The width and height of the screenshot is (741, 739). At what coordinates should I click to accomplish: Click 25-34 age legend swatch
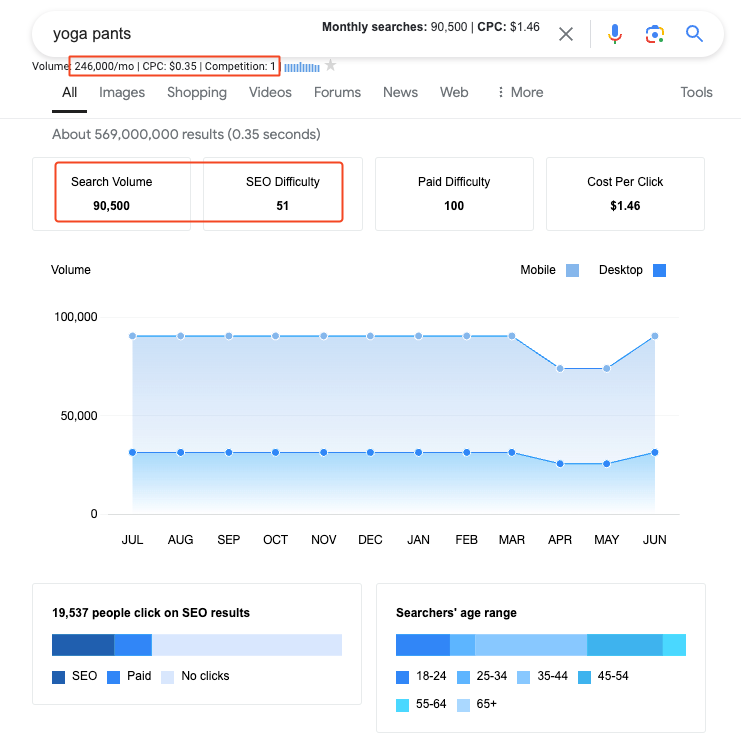coord(464,677)
